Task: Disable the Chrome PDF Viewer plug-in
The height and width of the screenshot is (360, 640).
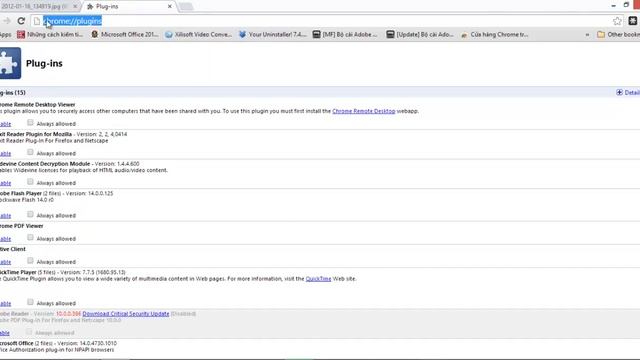Action: (x=5, y=239)
